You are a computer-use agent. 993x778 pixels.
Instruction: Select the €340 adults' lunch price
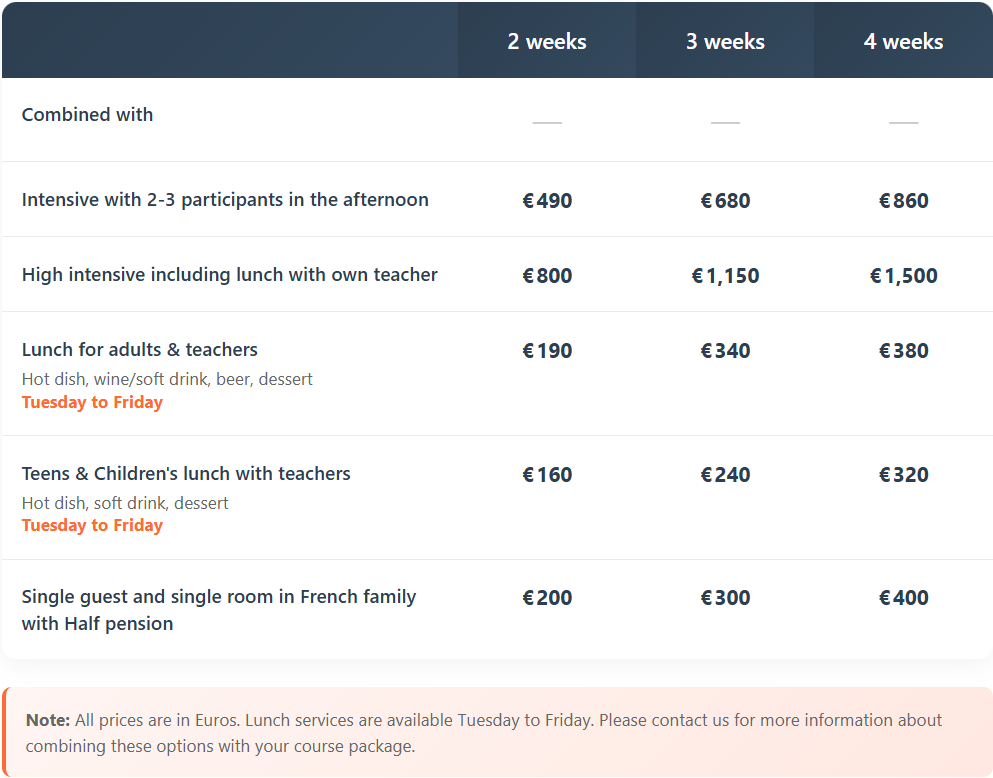[725, 351]
